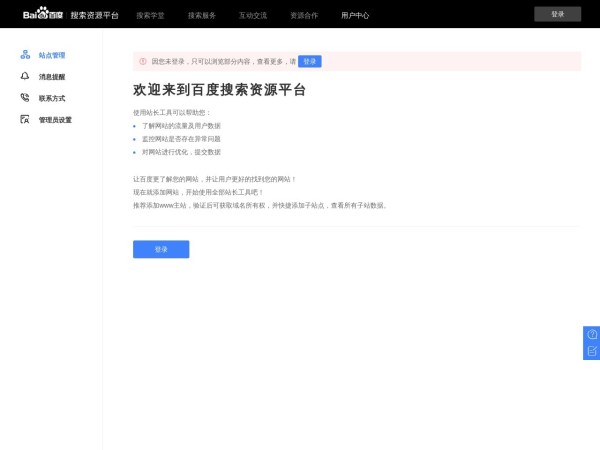Viewport: 600px width, 450px height.
Task: Open the 搜索服务 navigation menu
Action: [x=202, y=16]
